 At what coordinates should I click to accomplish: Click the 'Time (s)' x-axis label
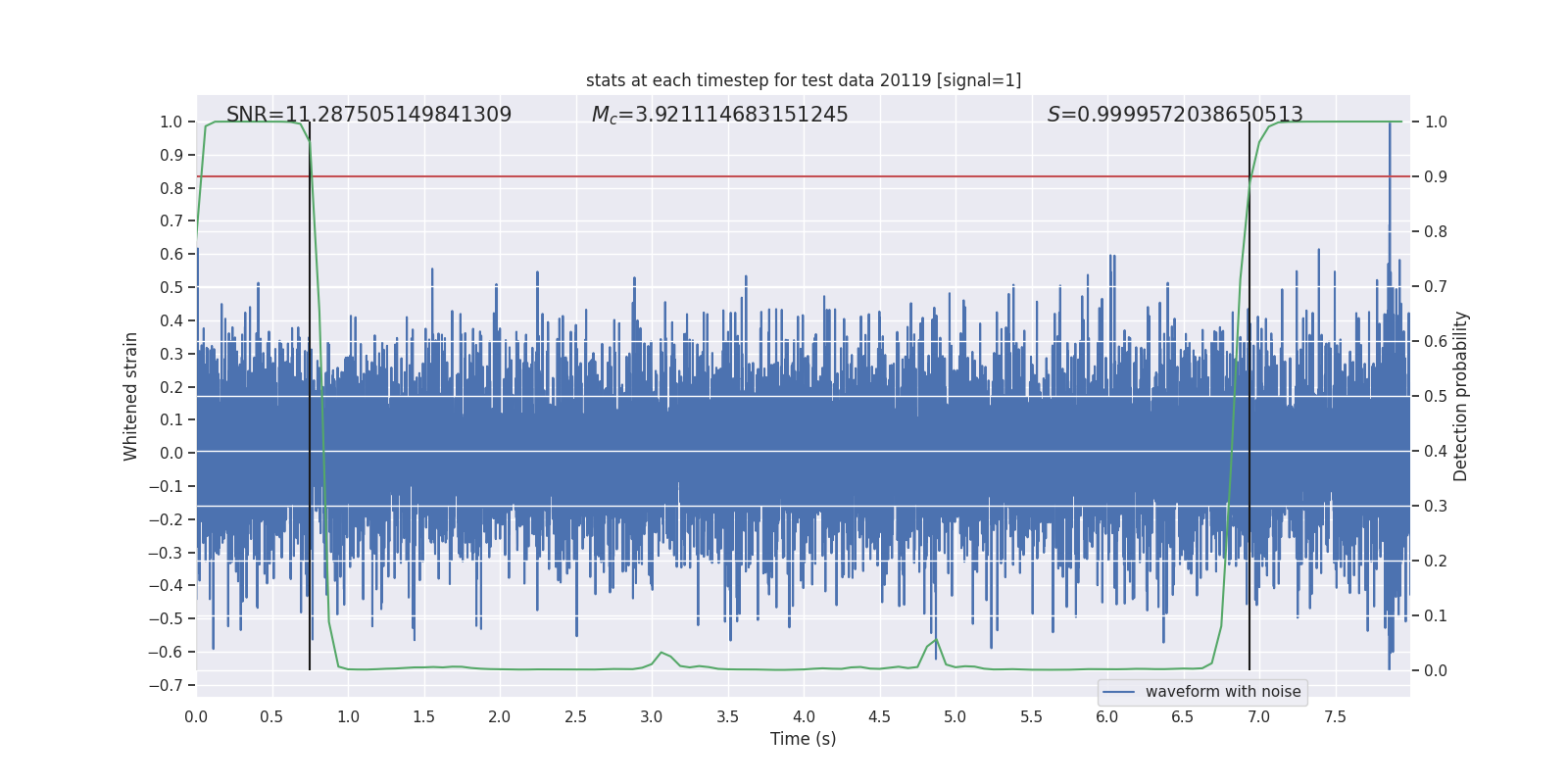[x=803, y=739]
